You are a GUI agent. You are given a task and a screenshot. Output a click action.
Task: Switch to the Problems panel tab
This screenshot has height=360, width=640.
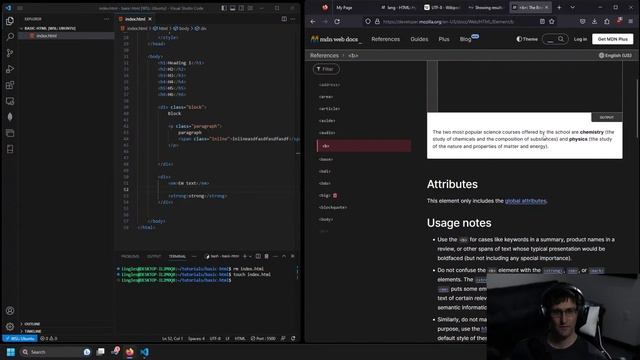coord(130,256)
